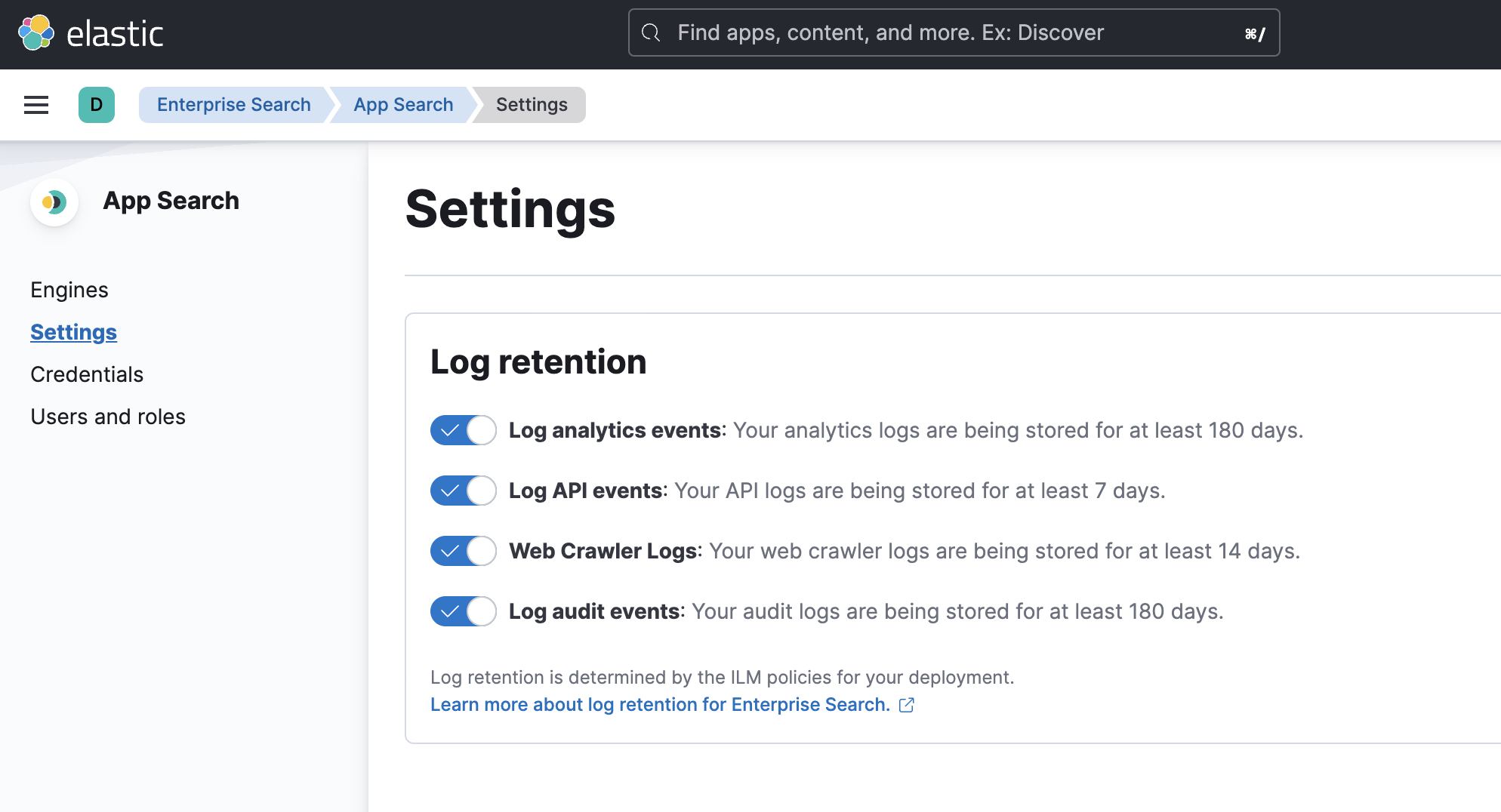1501x812 pixels.
Task: Open the hamburger navigation menu
Action: 35,105
